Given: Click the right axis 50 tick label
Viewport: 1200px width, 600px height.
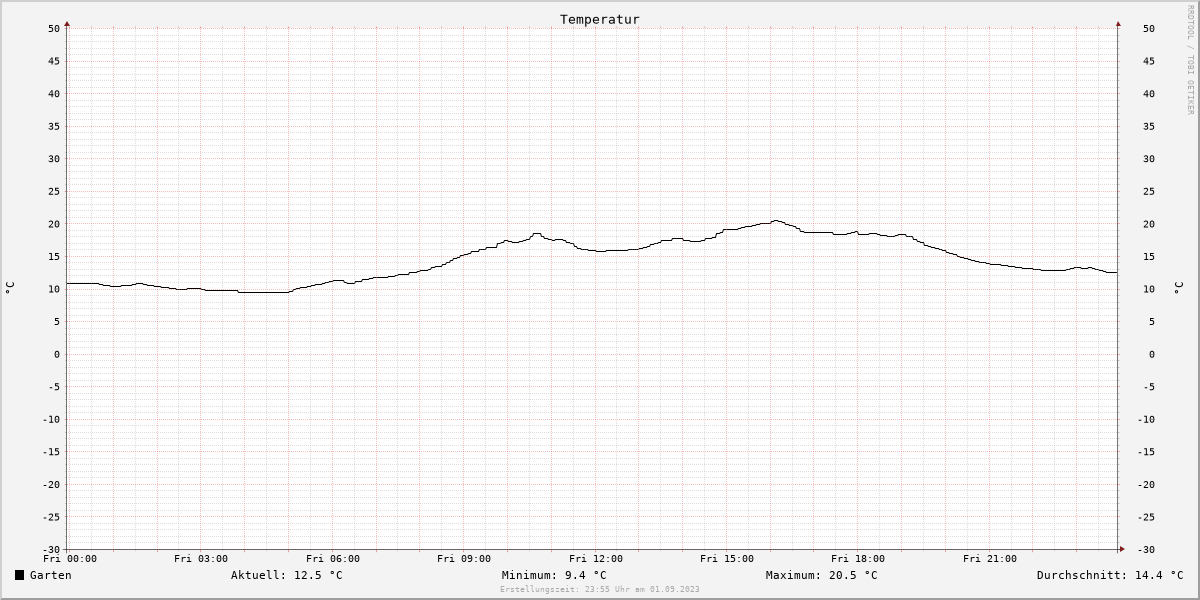Looking at the screenshot, I should click(x=1149, y=28).
